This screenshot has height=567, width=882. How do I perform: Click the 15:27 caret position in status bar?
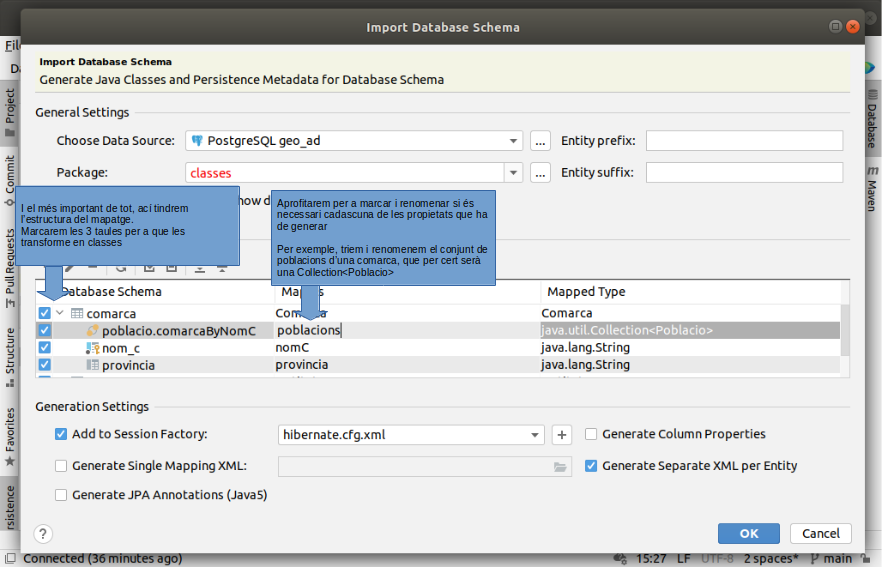pyautogui.click(x=651, y=559)
